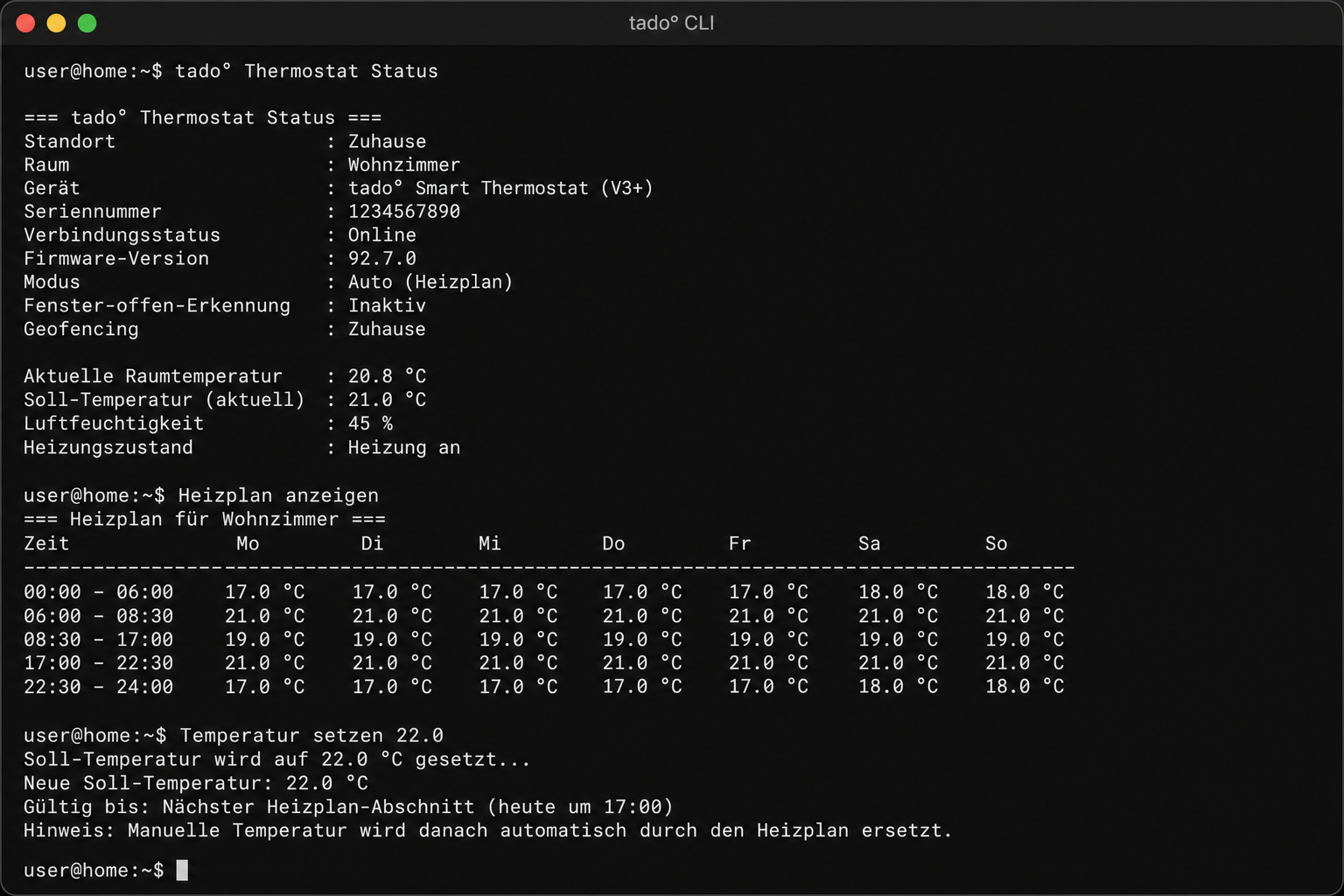This screenshot has width=1344, height=896.
Task: Click the serial number '1234567890'
Action: tap(403, 212)
